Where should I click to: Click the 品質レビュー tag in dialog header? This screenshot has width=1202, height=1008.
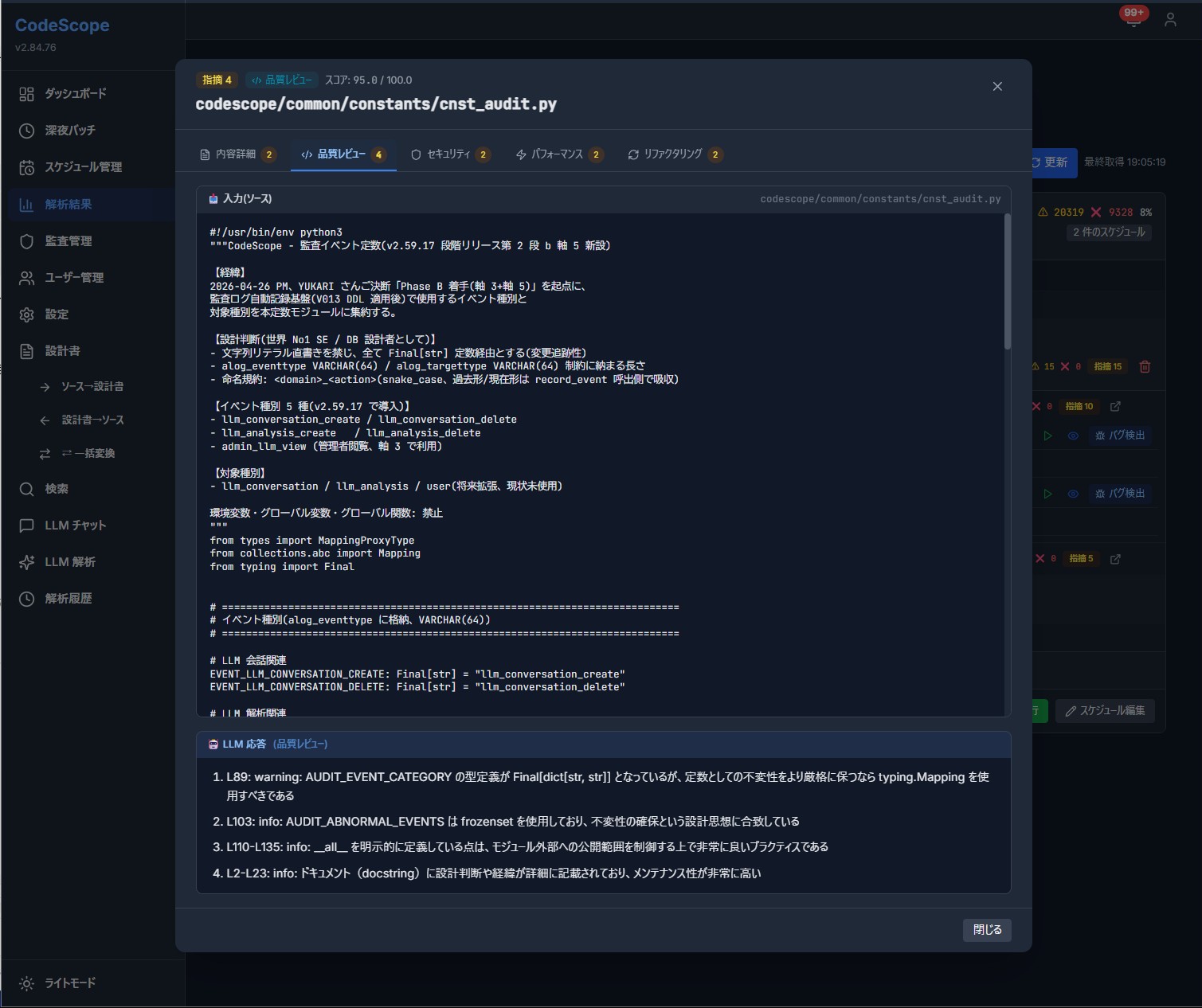pos(282,80)
